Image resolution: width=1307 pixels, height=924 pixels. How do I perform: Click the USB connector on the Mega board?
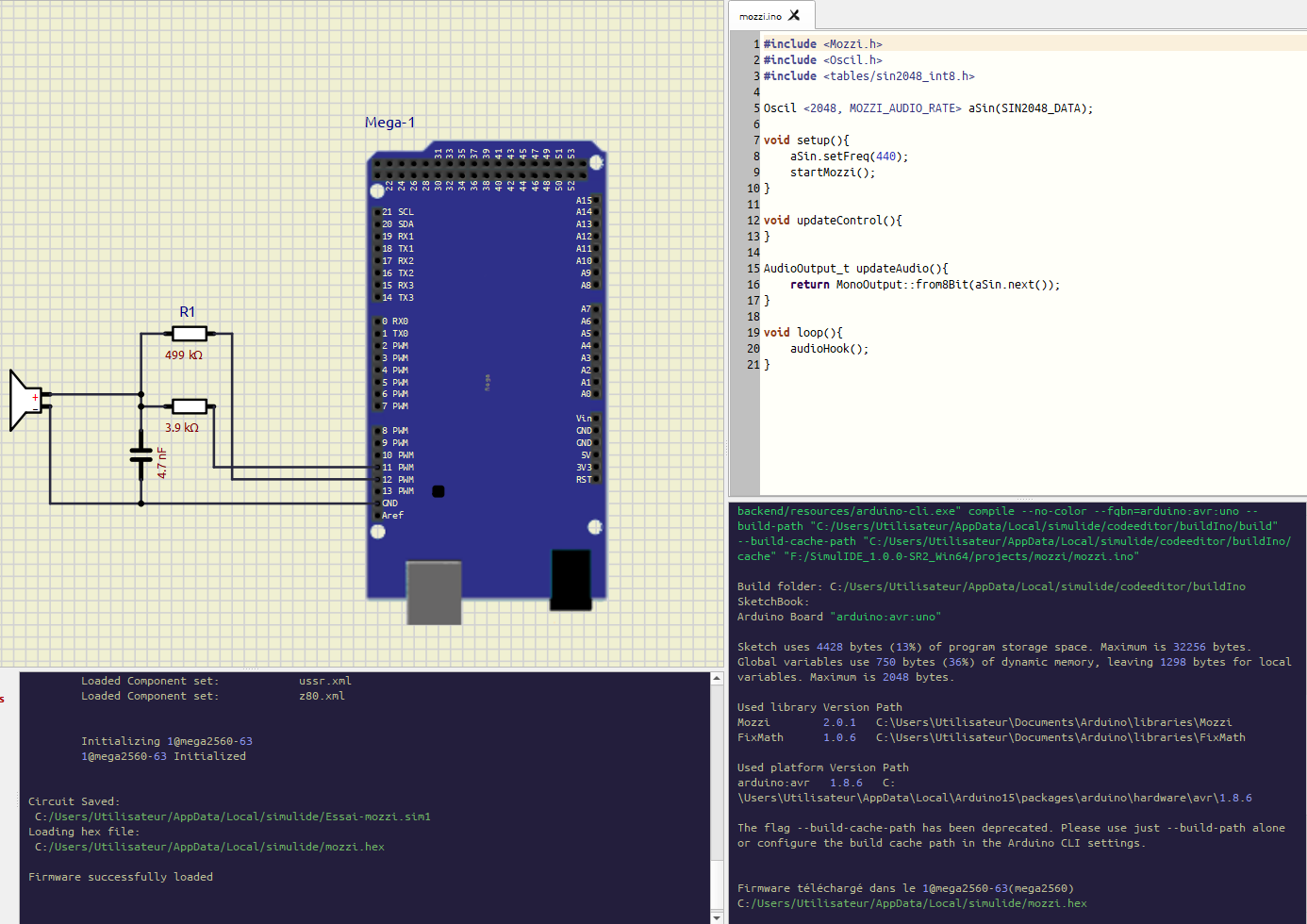(434, 592)
